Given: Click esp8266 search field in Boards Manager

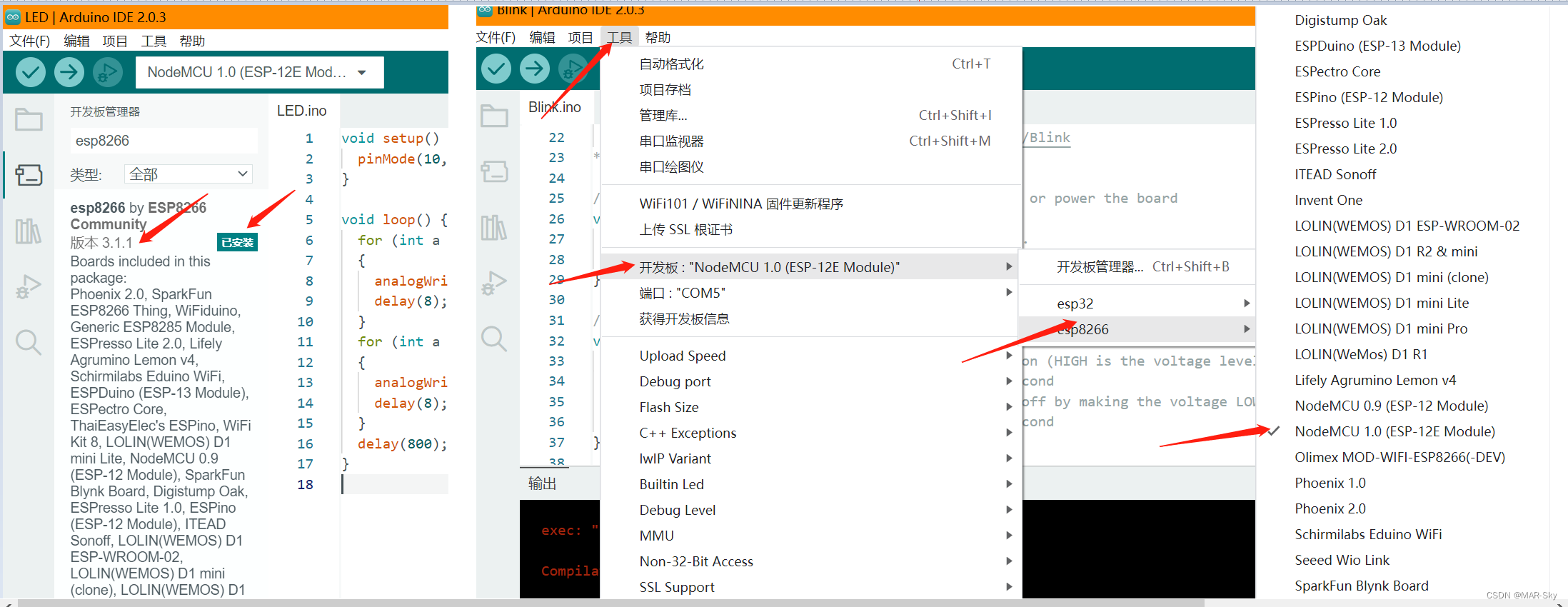Looking at the screenshot, I should click(x=164, y=141).
